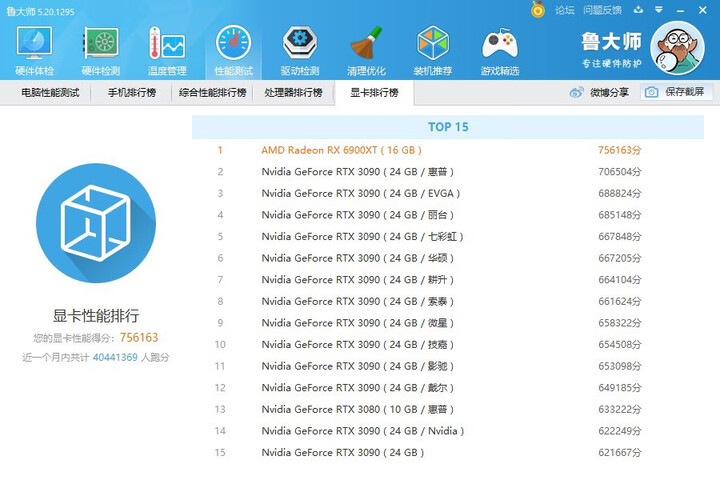Switch to 手机排行榜 tab
Viewport: 720px width, 480px height.
coord(132,93)
